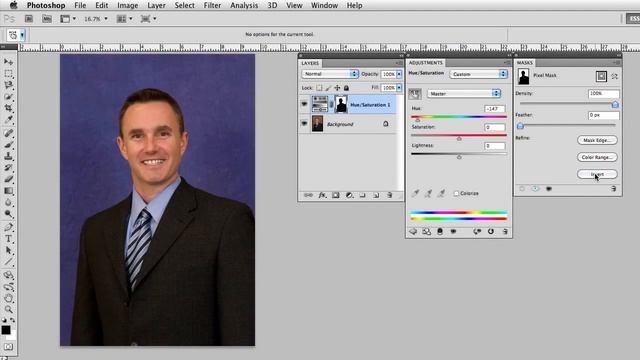Add layer mask from Layers panel footer
This screenshot has height=360, width=640.
coord(336,196)
